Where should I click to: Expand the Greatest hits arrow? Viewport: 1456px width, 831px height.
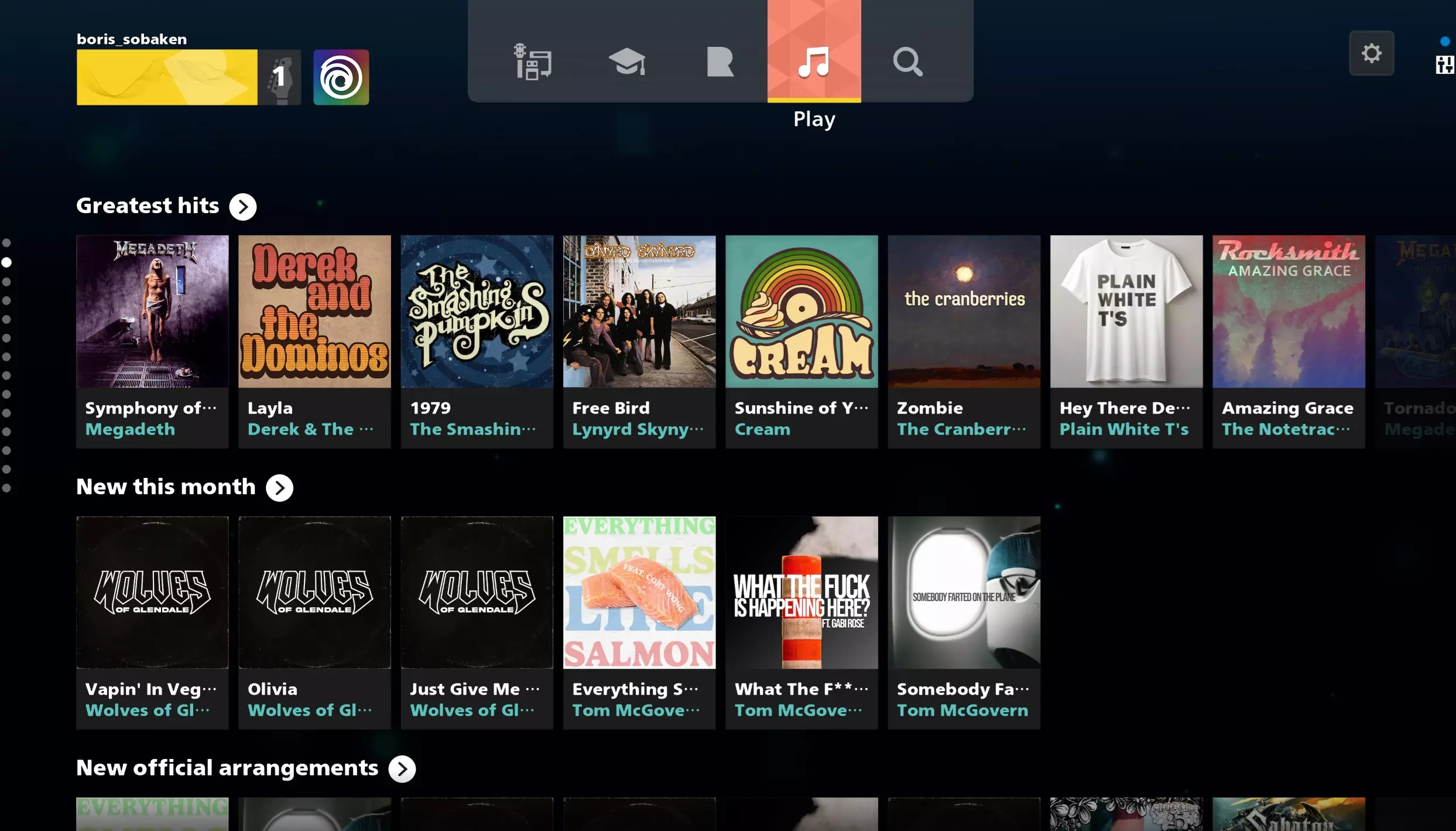click(x=243, y=207)
